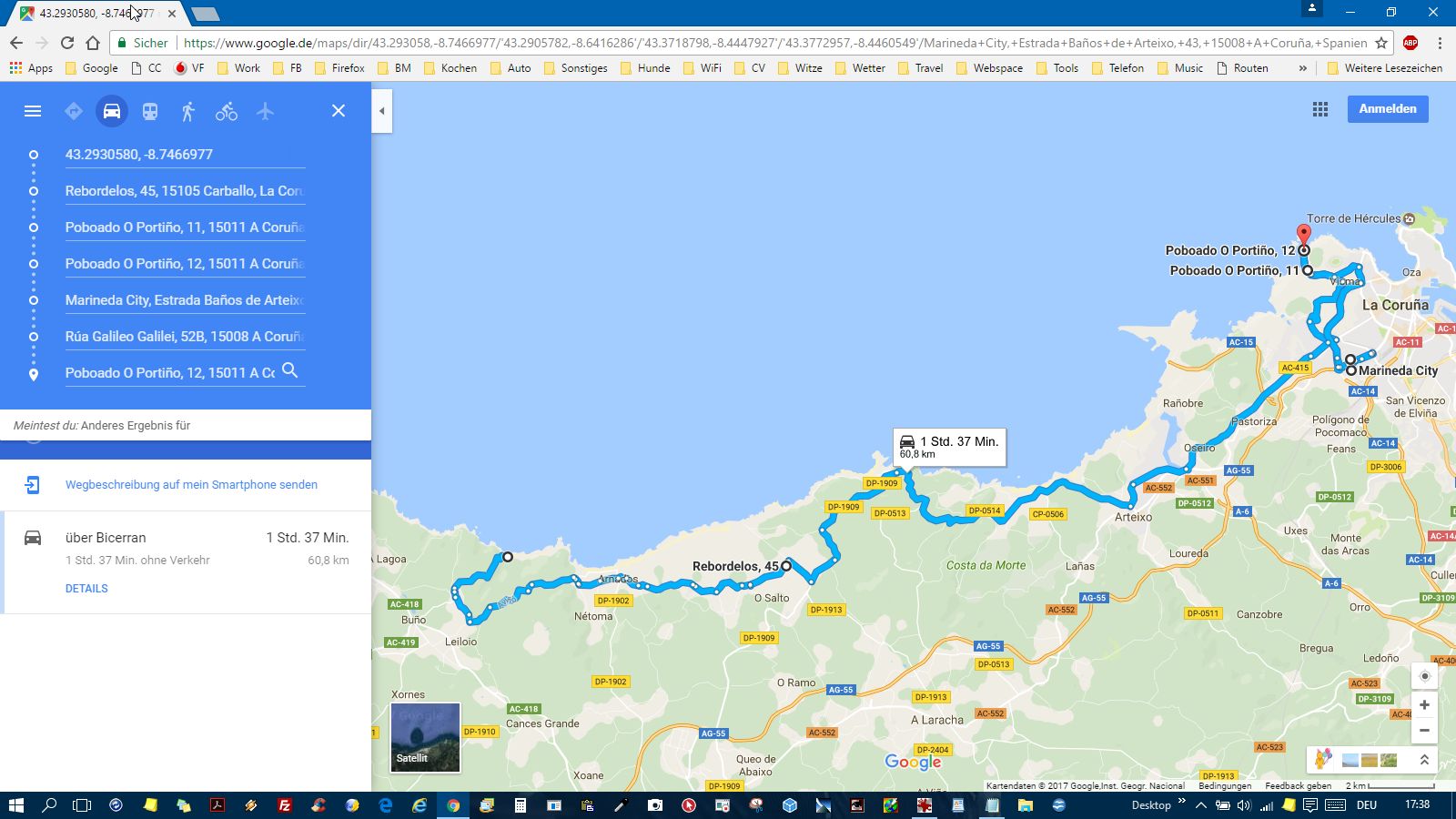Send directions to smartphone link

coord(191,485)
